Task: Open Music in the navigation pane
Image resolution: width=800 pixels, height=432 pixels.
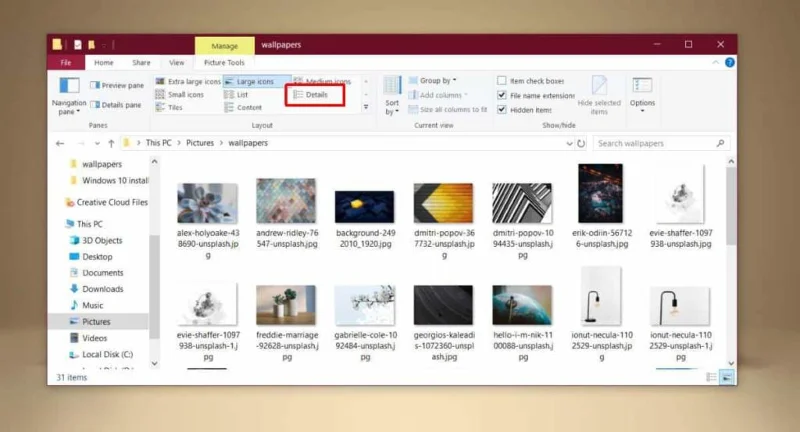Action: [x=86, y=305]
